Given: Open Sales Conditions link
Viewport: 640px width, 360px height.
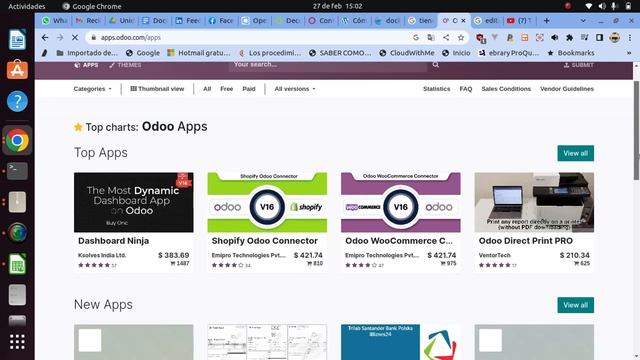Looking at the screenshot, I should pos(506,89).
